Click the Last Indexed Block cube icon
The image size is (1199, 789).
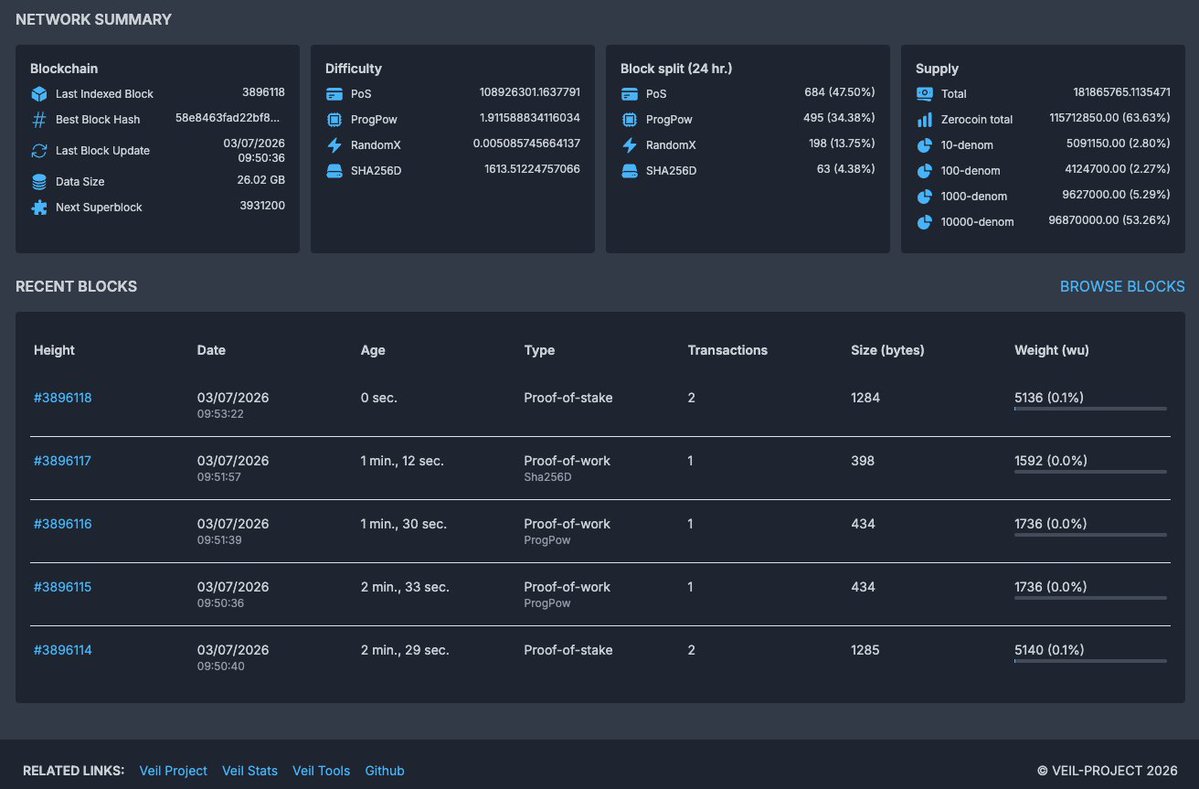[x=39, y=94]
